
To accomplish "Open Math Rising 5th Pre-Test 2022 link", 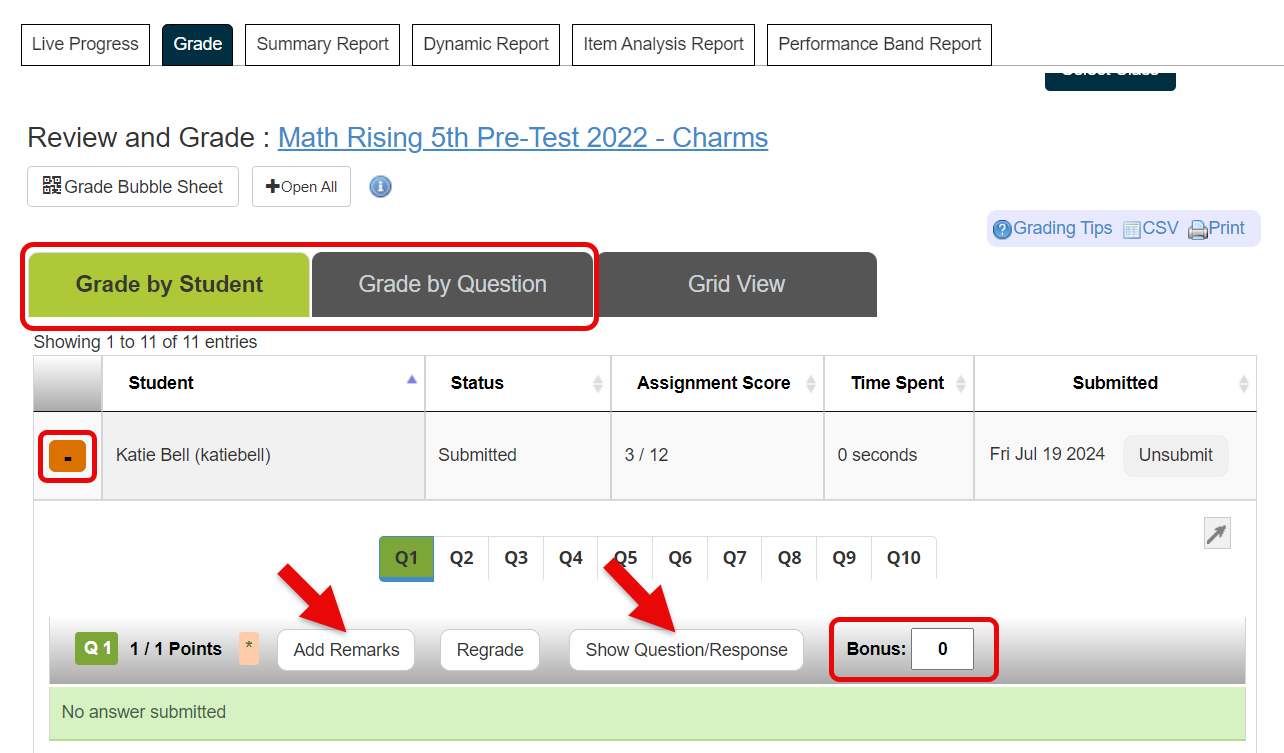I will coord(523,137).
